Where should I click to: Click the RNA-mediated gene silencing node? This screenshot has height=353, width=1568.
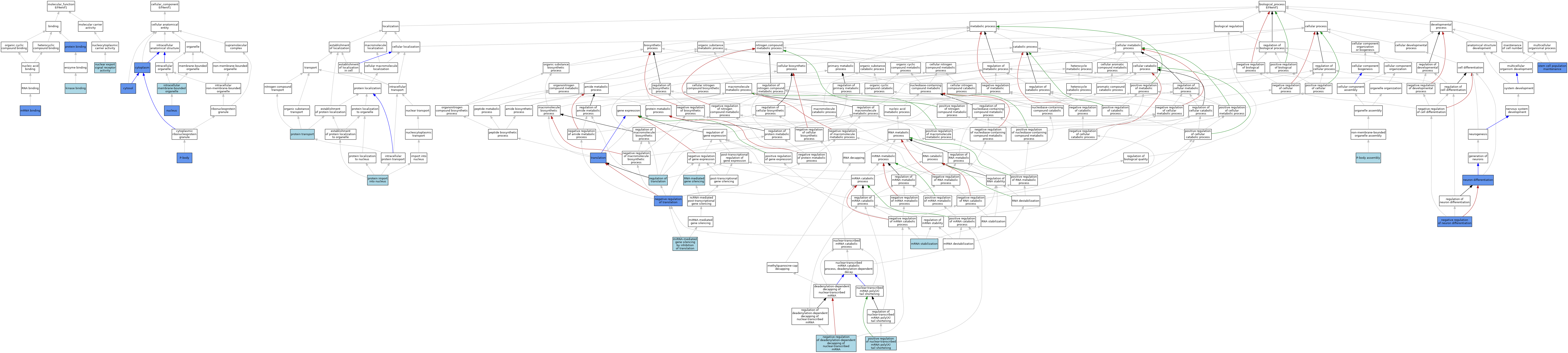click(x=694, y=180)
